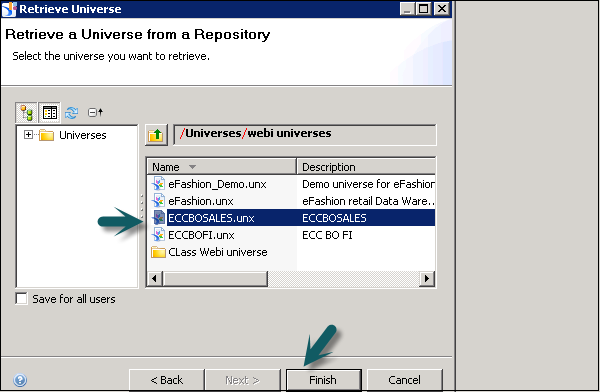Click the Retrieve Universe title bar app icon
The width and height of the screenshot is (600, 392).
click(9, 9)
